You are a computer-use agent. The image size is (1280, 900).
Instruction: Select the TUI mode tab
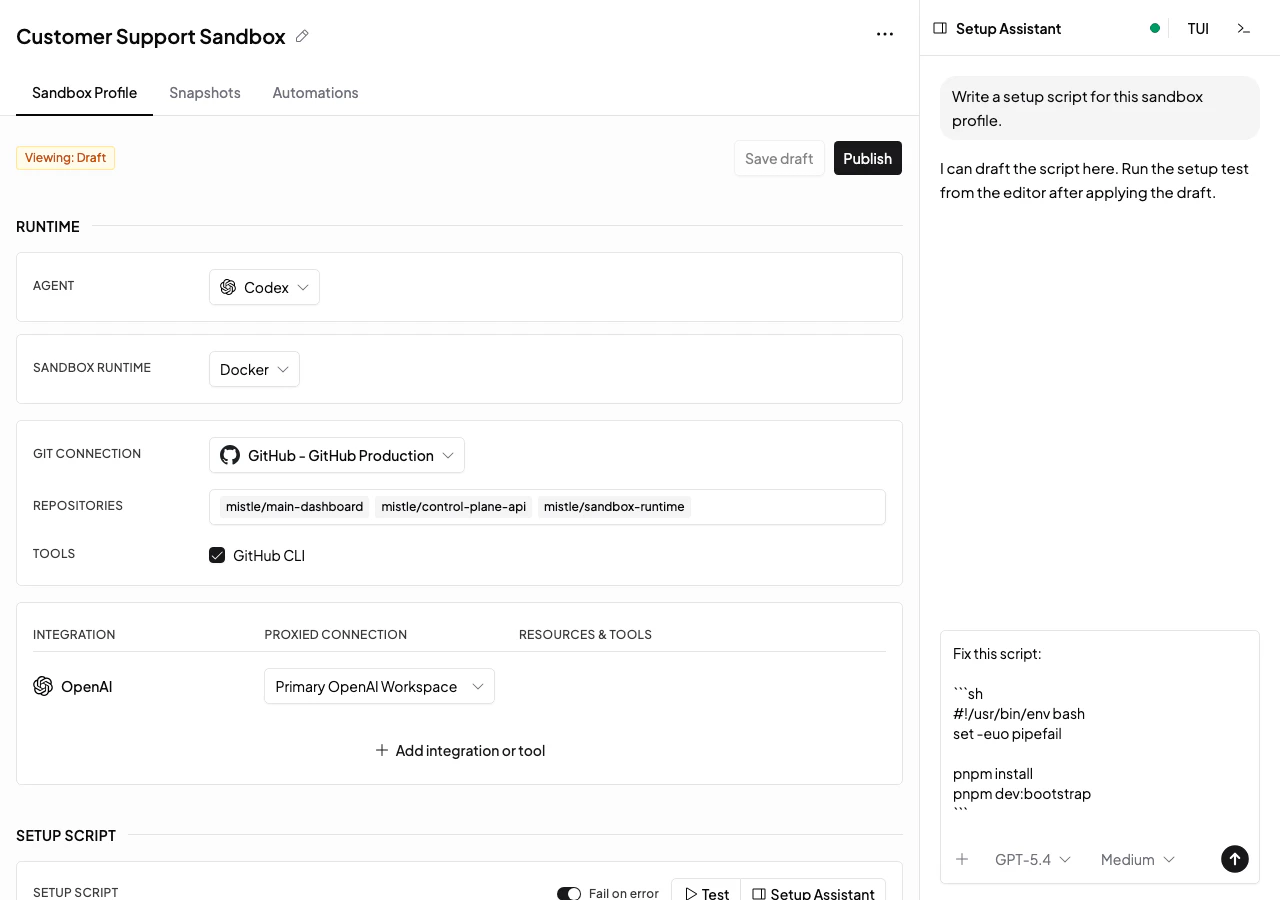(1198, 28)
